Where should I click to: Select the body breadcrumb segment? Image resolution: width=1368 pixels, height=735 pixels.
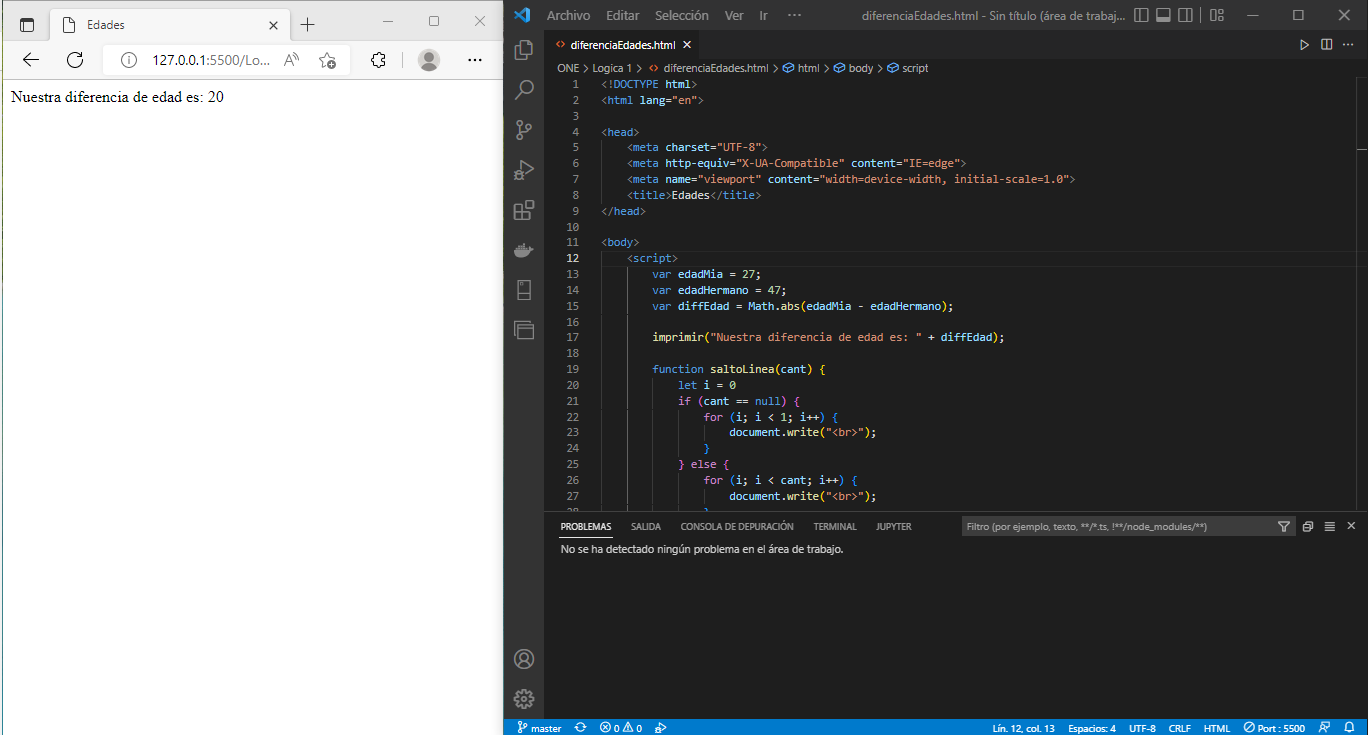pos(853,68)
